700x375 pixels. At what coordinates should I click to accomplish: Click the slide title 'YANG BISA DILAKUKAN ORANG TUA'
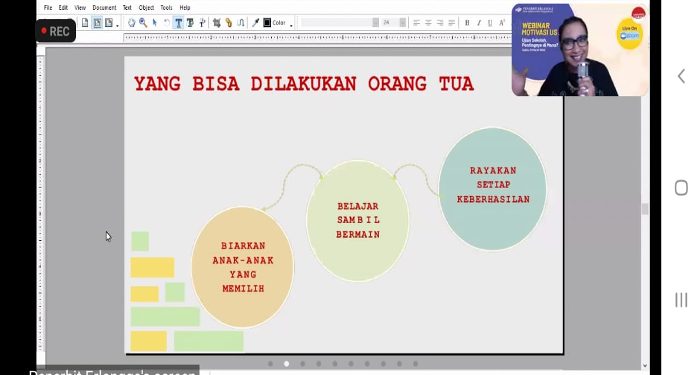[304, 84]
